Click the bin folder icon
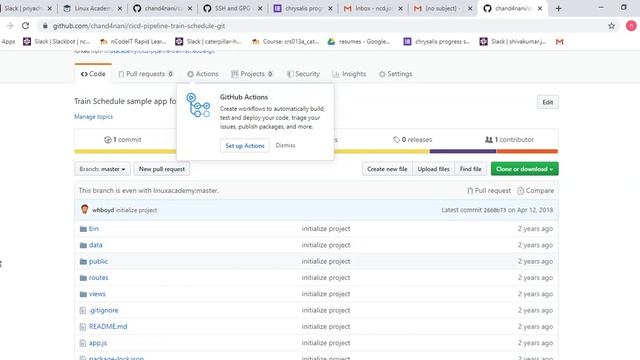640x360 pixels. coord(83,229)
